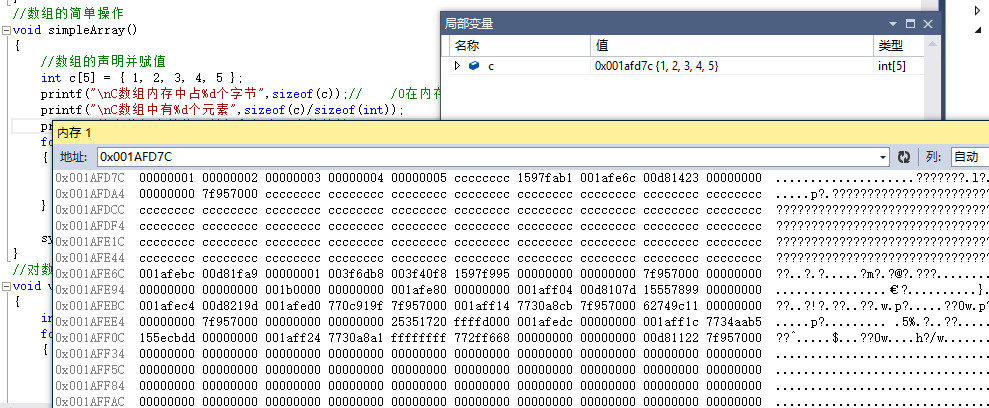This screenshot has width=989, height=408.
Task: Select type cell int[5]
Action: point(892,66)
